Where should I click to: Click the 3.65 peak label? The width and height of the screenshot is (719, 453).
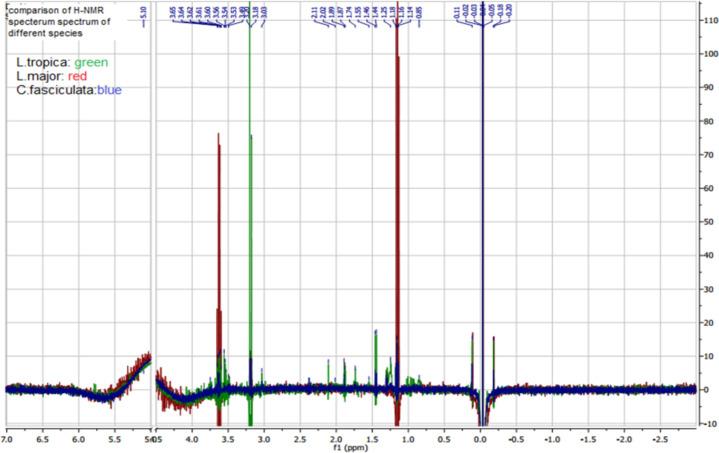172,12
